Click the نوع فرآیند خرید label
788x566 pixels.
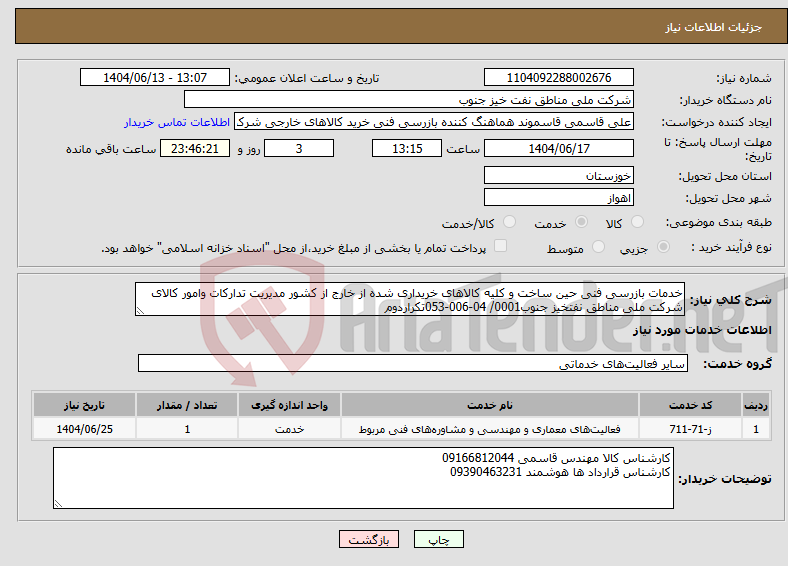(731, 247)
